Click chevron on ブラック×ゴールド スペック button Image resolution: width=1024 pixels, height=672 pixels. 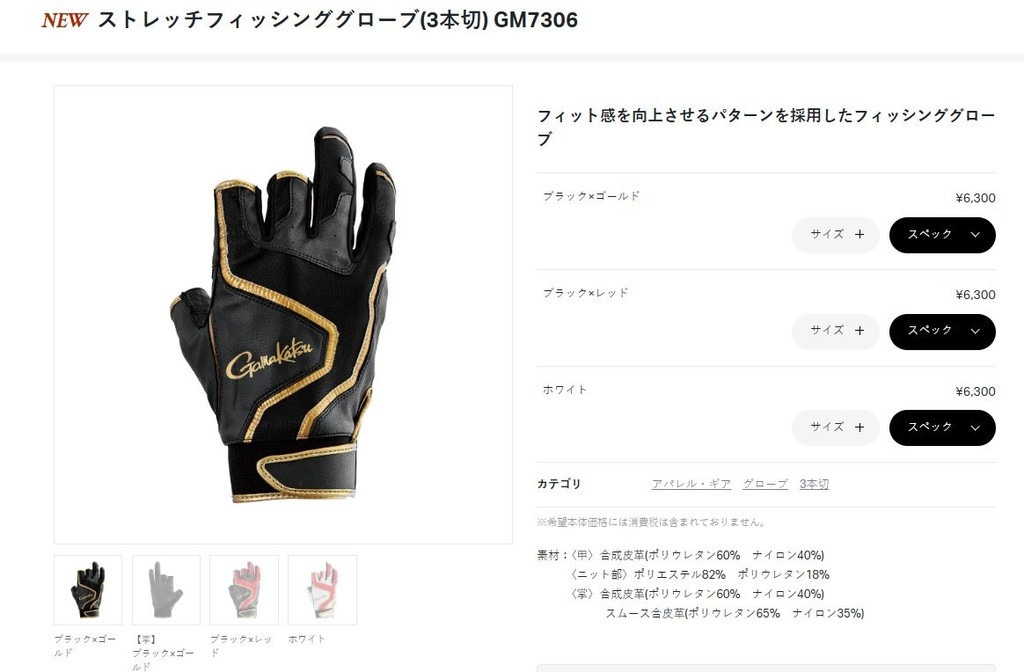coord(975,235)
